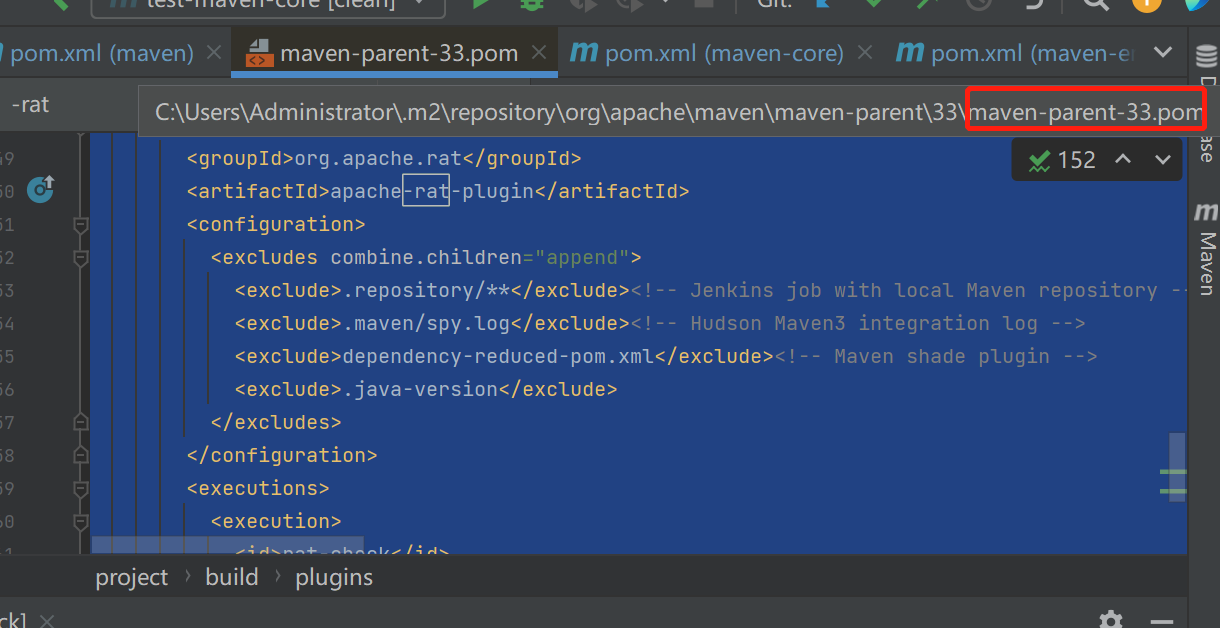Go to next highlighted problem down arrow
This screenshot has width=1220, height=628.
point(1163,160)
